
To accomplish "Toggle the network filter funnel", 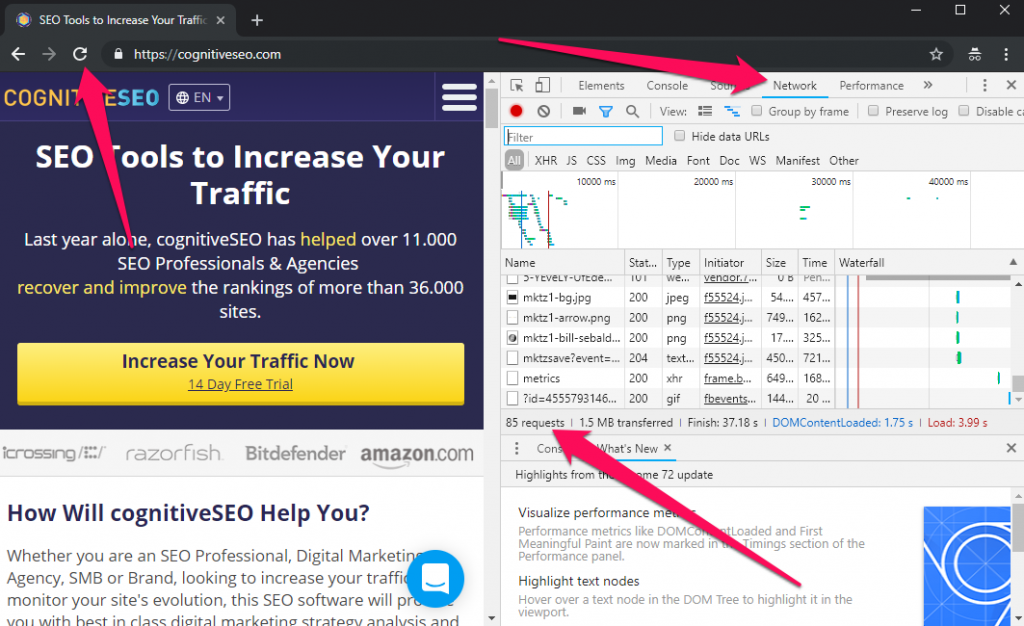I will (605, 112).
